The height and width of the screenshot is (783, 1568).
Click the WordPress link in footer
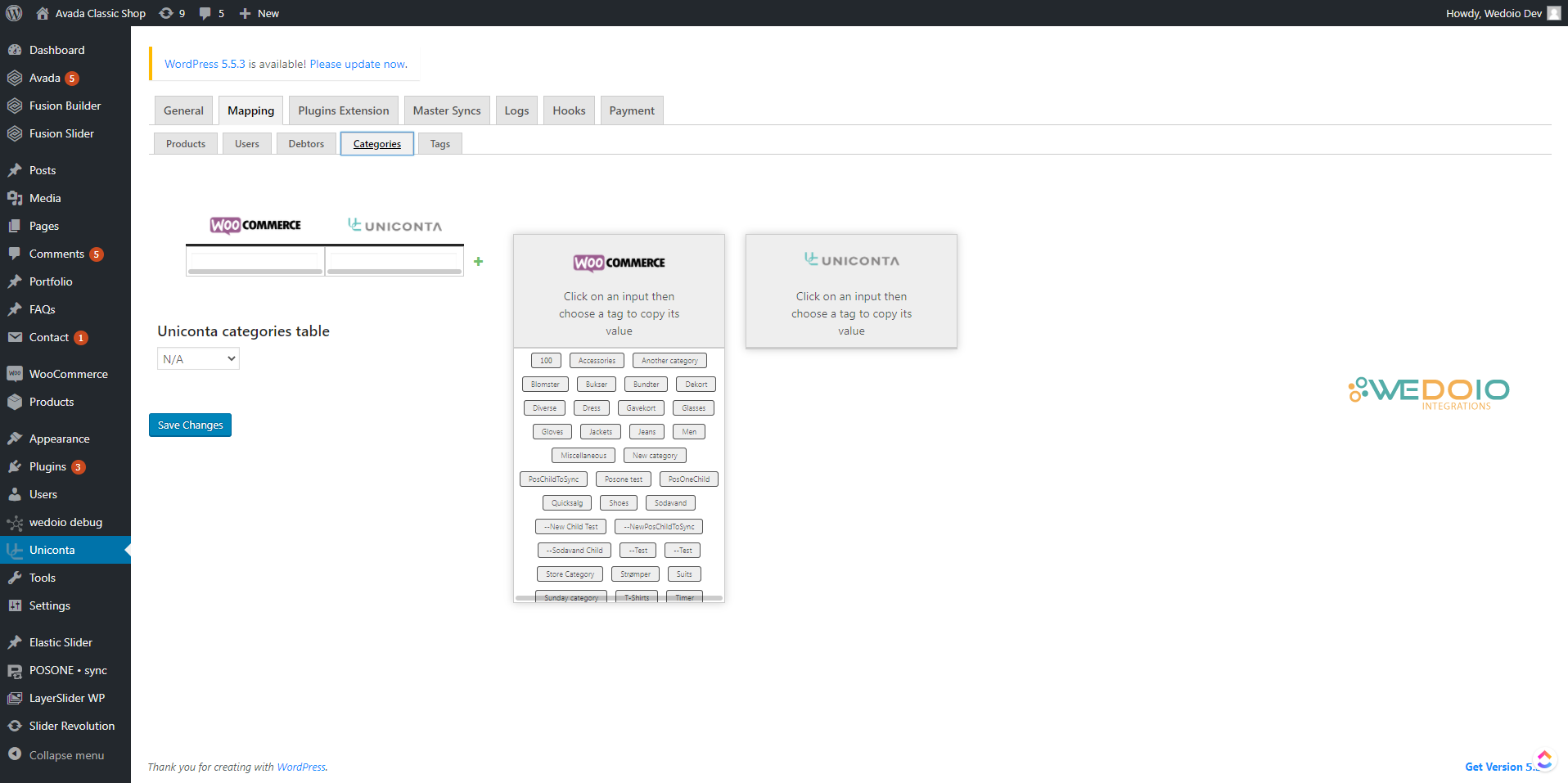click(301, 767)
